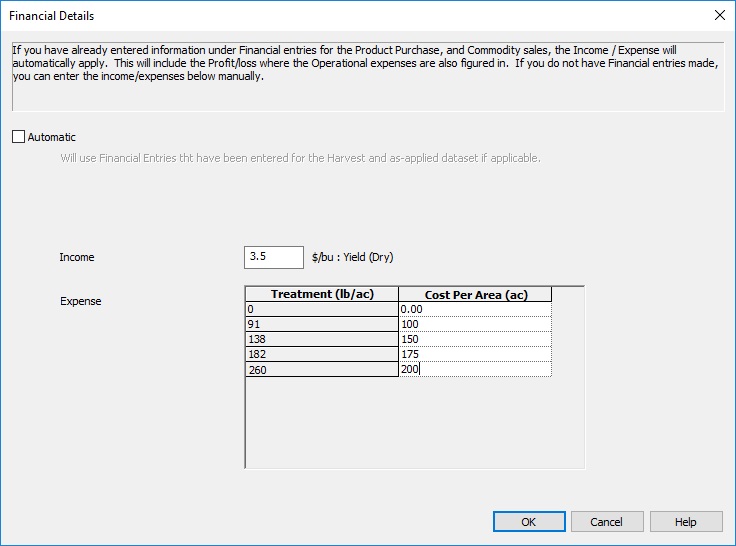The width and height of the screenshot is (736, 546).
Task: Edit the cost cell showing 0.00
Action: coord(475,310)
